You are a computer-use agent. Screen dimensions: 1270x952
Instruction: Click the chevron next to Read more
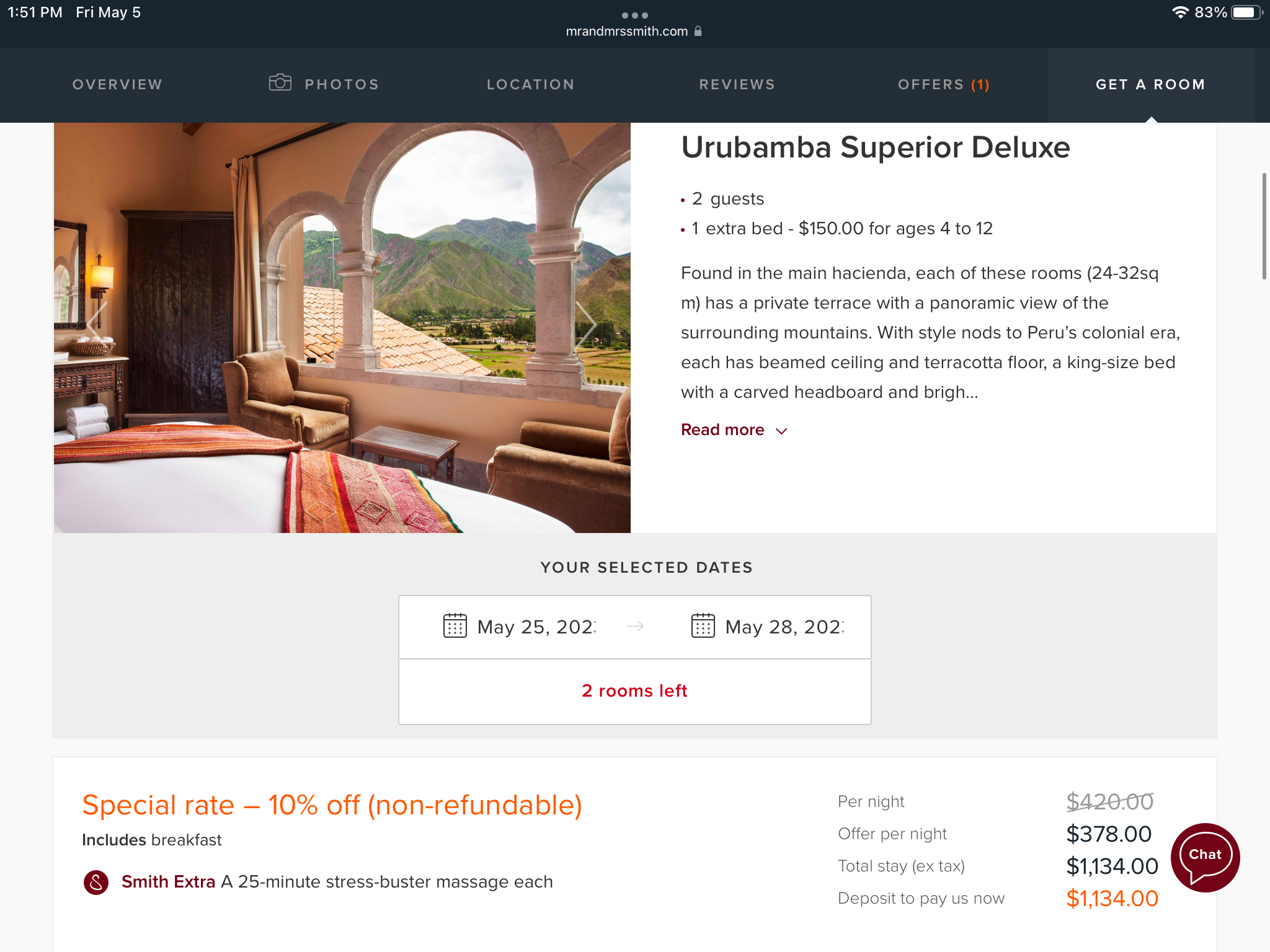781,431
